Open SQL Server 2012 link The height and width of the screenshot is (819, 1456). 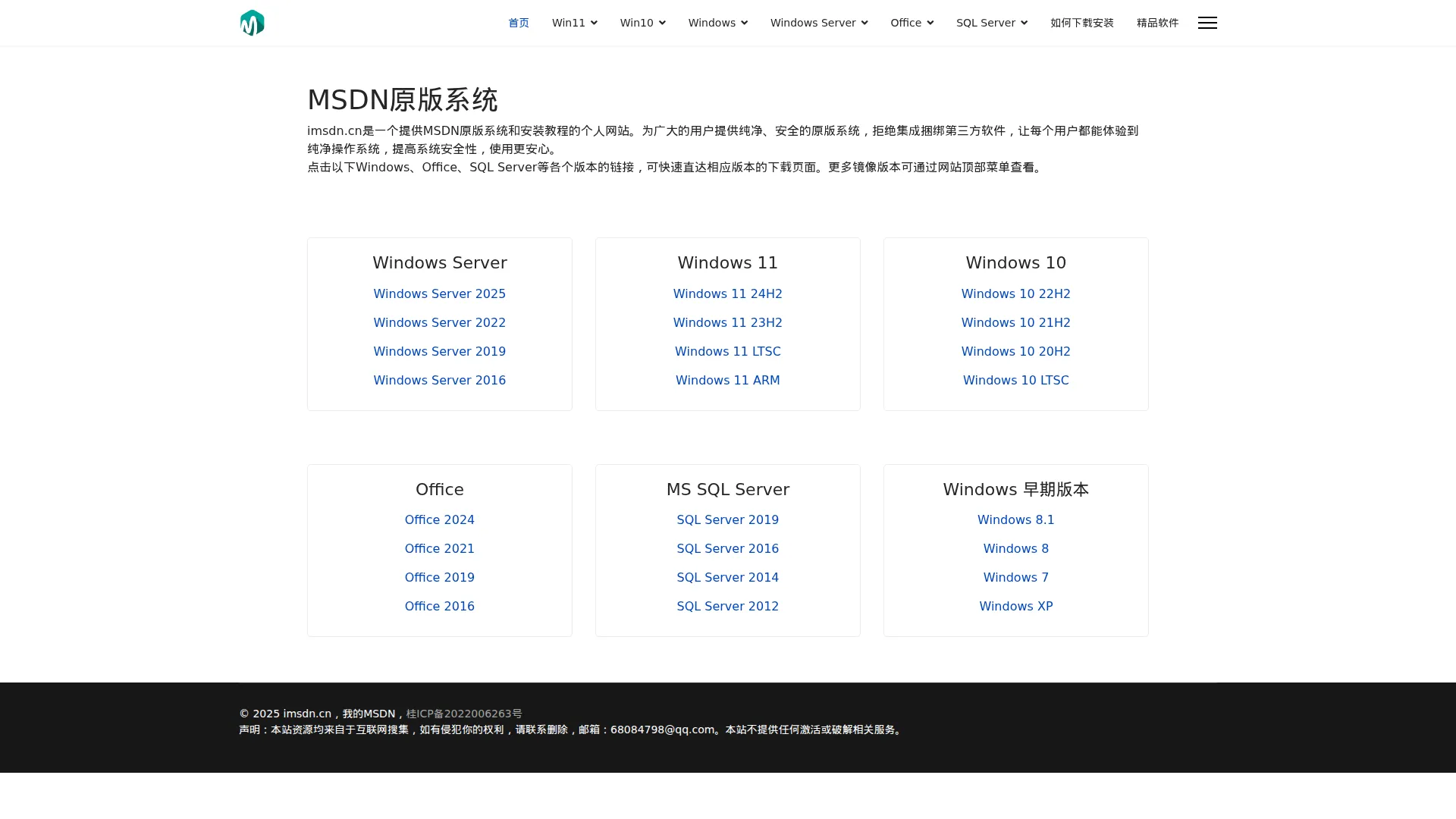(728, 607)
